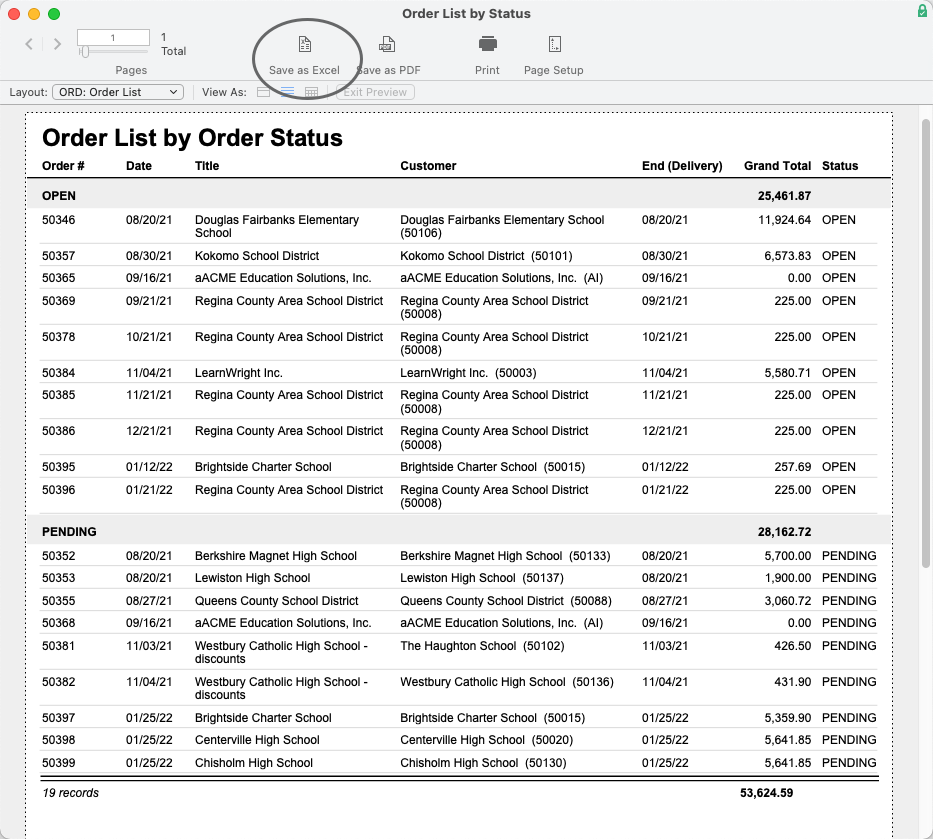Click order number 50397
The width and height of the screenshot is (933, 839).
point(58,718)
